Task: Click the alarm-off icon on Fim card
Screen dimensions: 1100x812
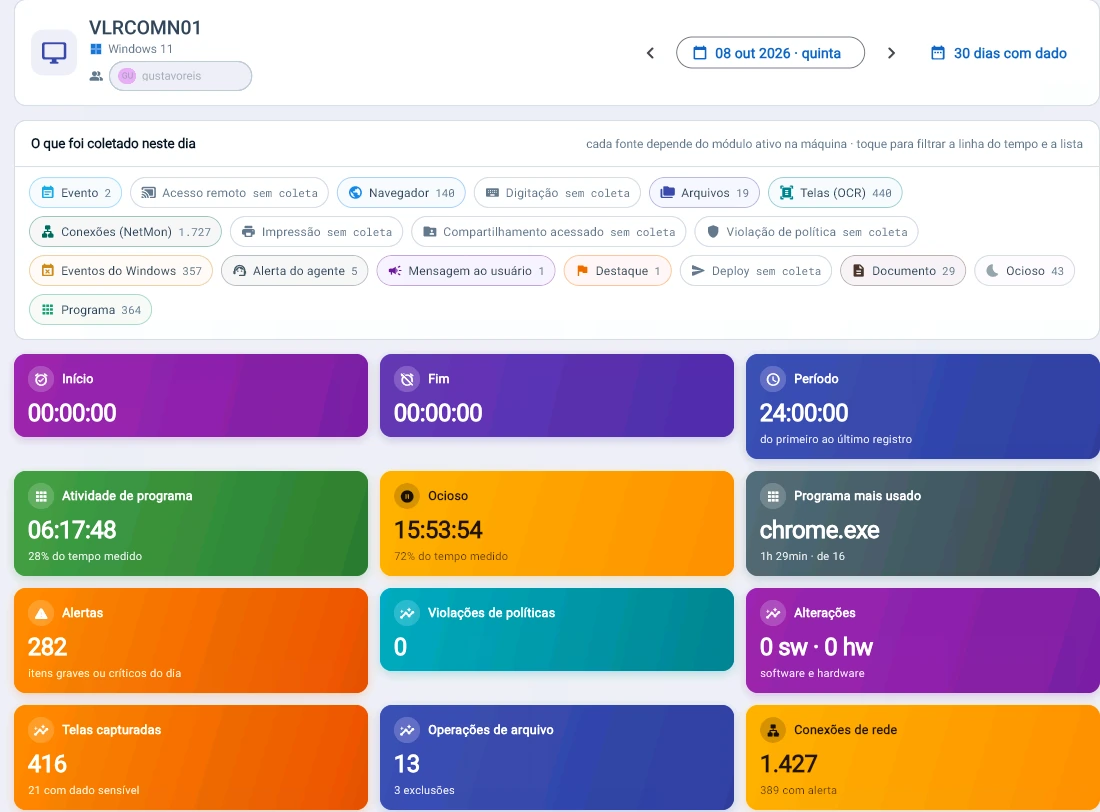Action: (x=407, y=379)
